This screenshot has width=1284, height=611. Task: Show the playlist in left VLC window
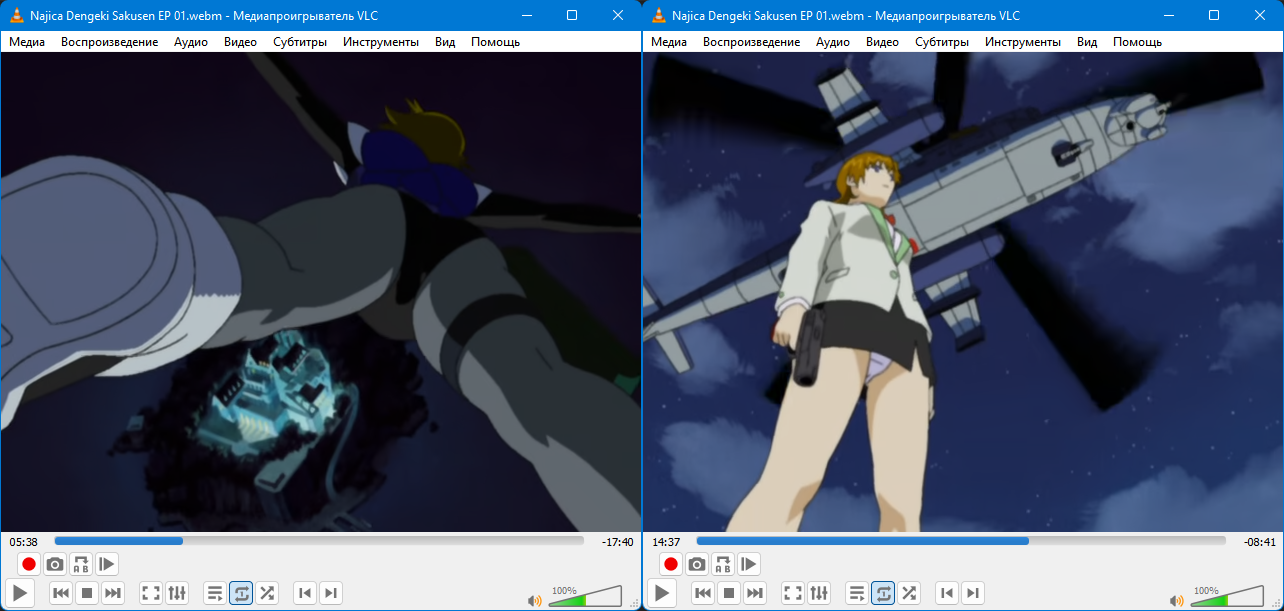215,593
